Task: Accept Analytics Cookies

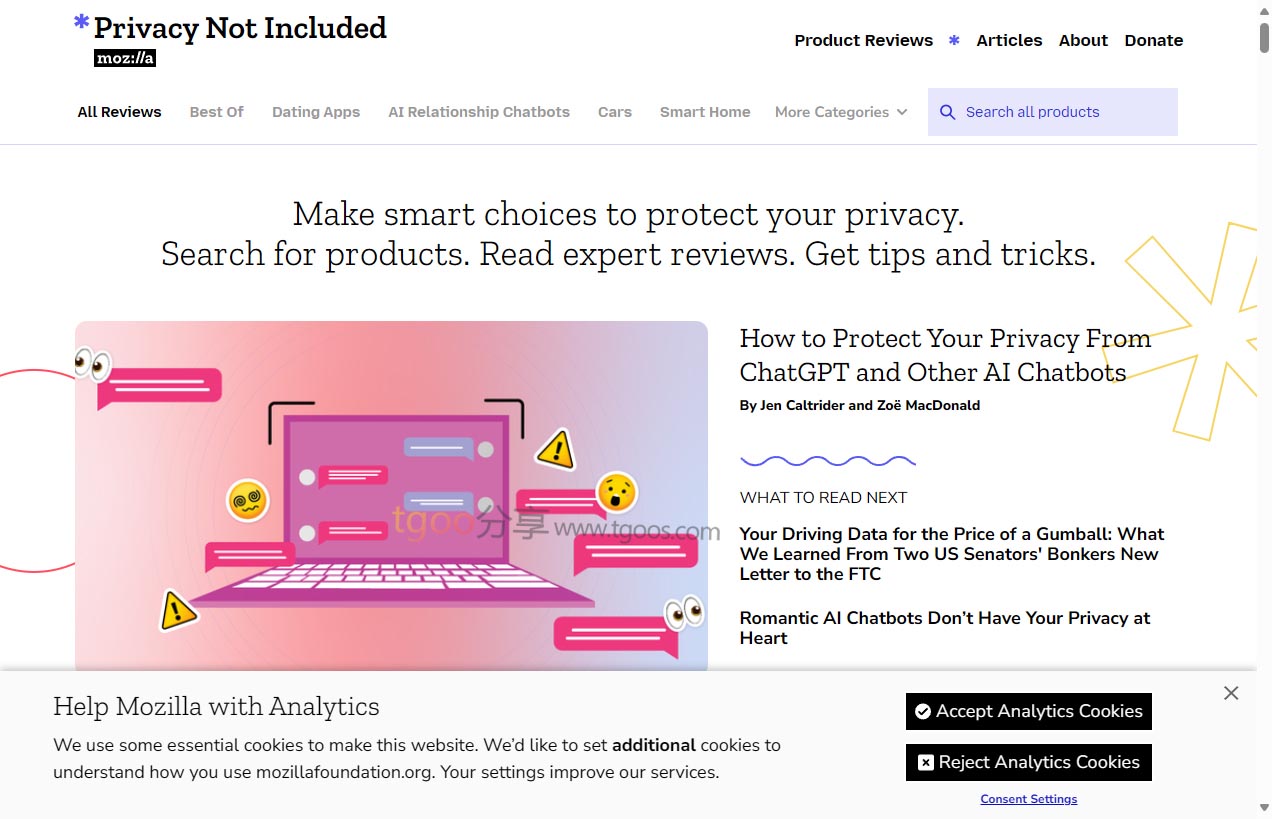Action: [1029, 711]
